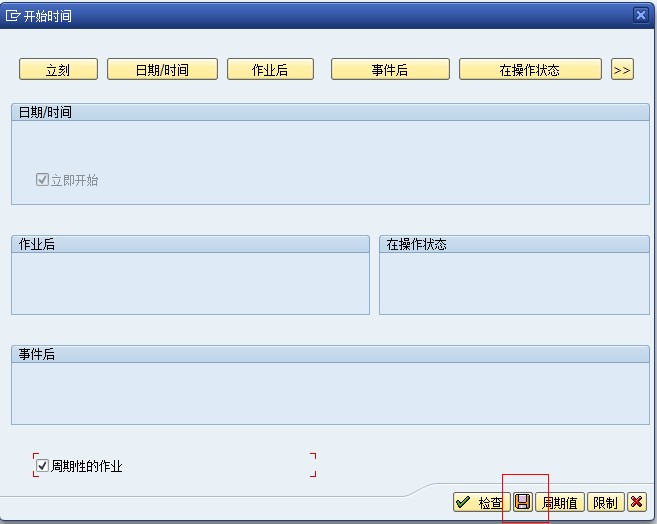Open the 限制 (Restrictions) button
This screenshot has width=657, height=524.
(x=606, y=502)
